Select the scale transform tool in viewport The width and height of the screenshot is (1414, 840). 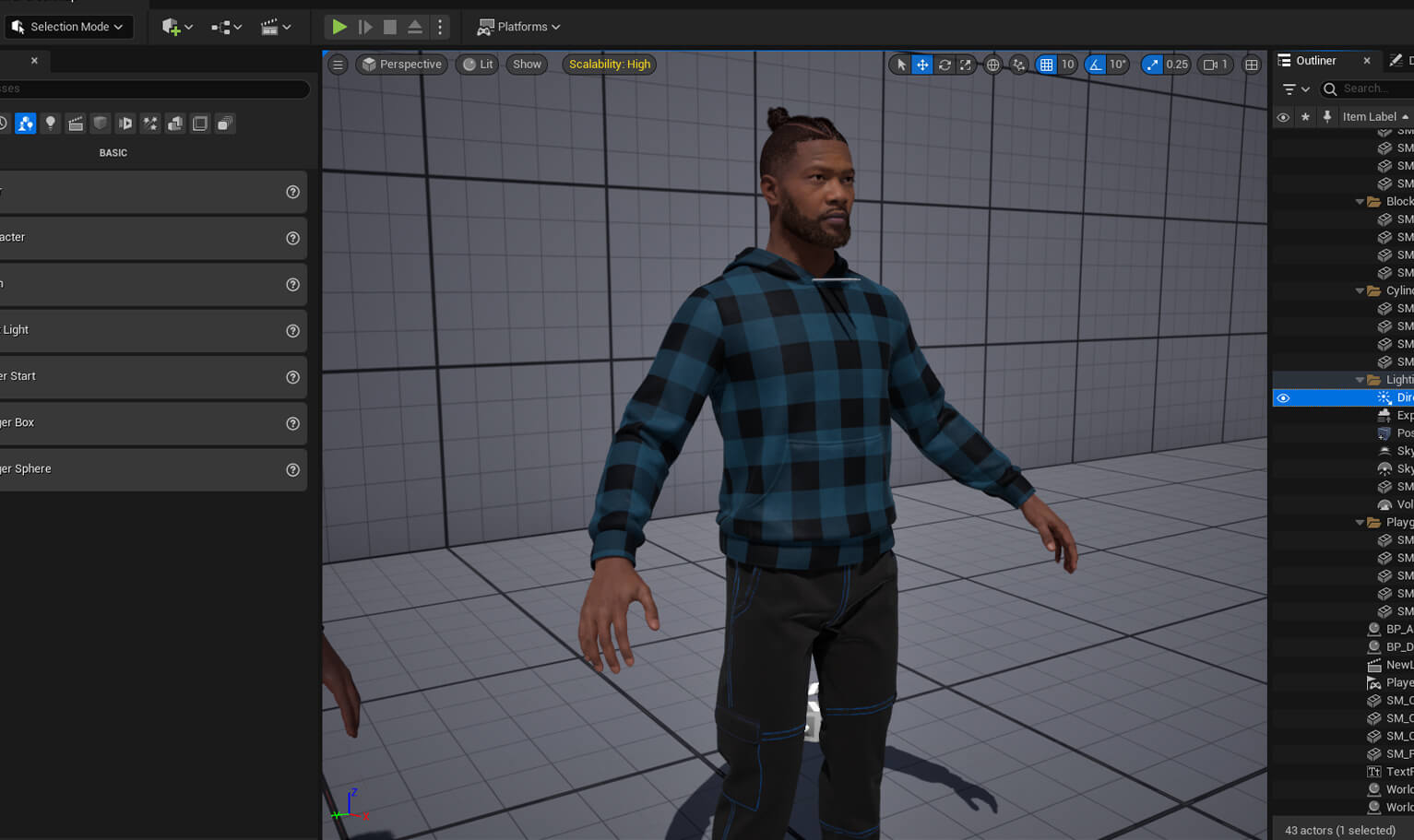[965, 65]
